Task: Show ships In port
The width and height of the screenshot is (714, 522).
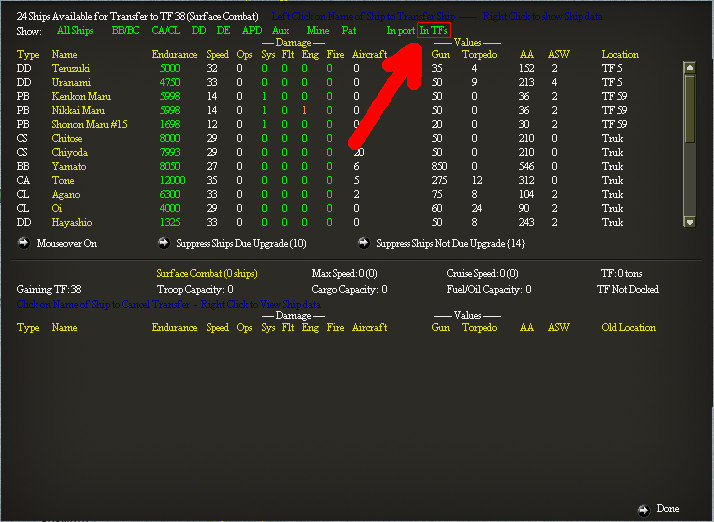Action: (401, 31)
